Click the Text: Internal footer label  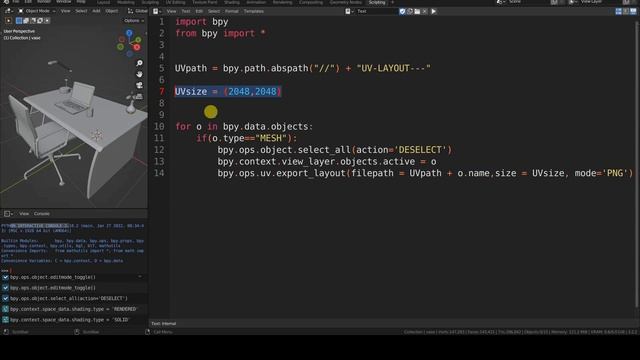tap(164, 324)
